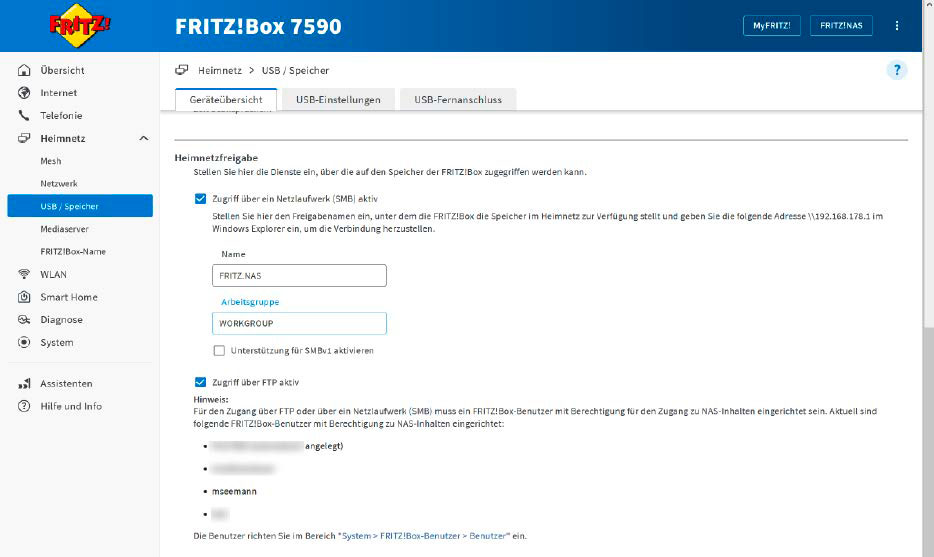Click the WLAN wifi icon
The width and height of the screenshot is (934, 557).
tap(24, 274)
